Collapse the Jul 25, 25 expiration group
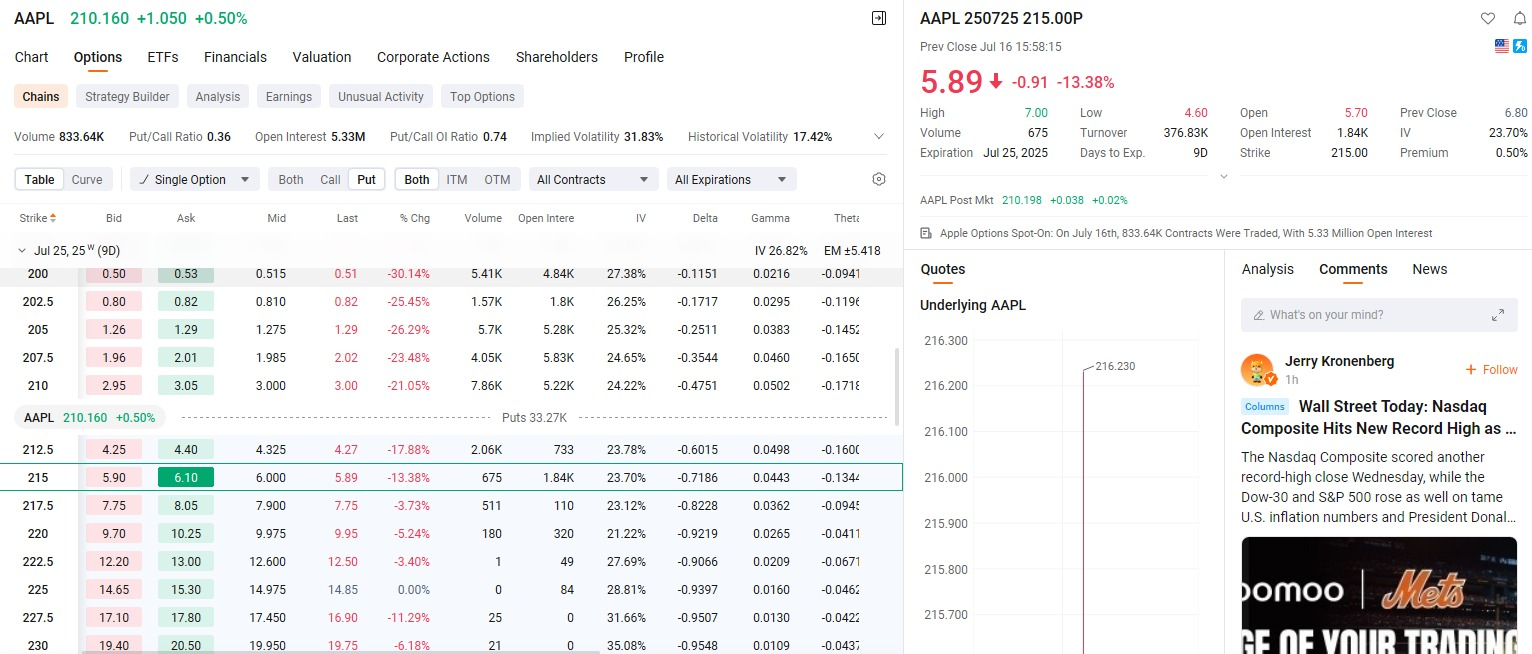 point(22,251)
